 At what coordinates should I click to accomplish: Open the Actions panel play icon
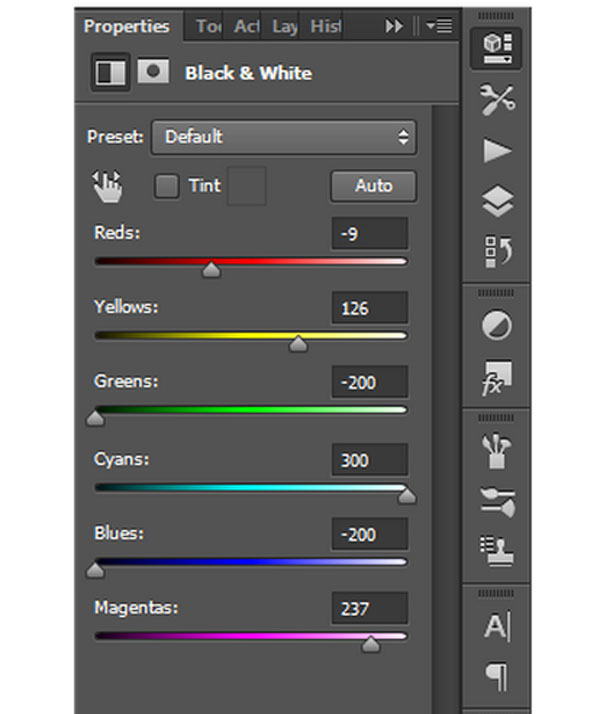[496, 151]
